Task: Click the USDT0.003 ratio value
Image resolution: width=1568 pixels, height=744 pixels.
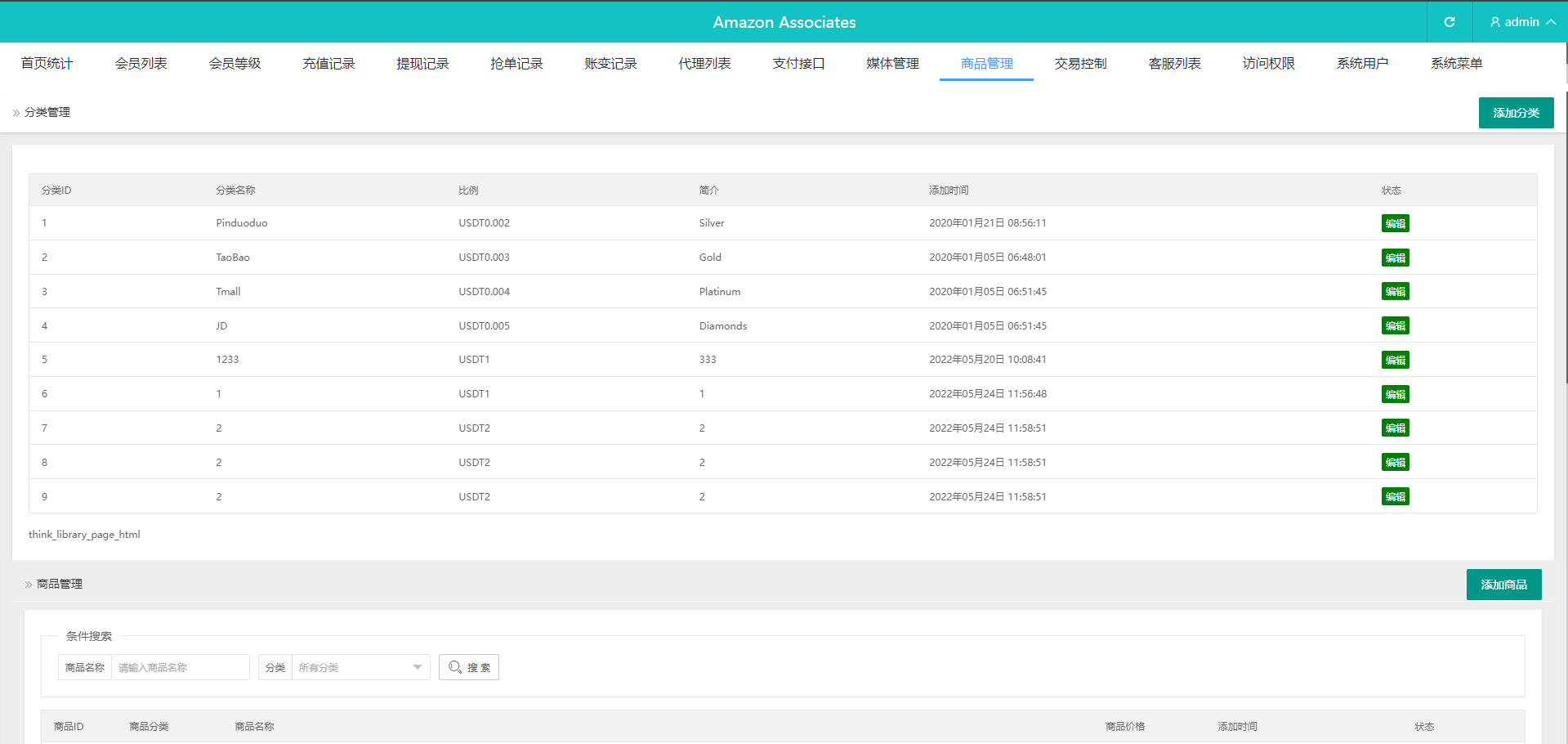Action: coord(484,257)
